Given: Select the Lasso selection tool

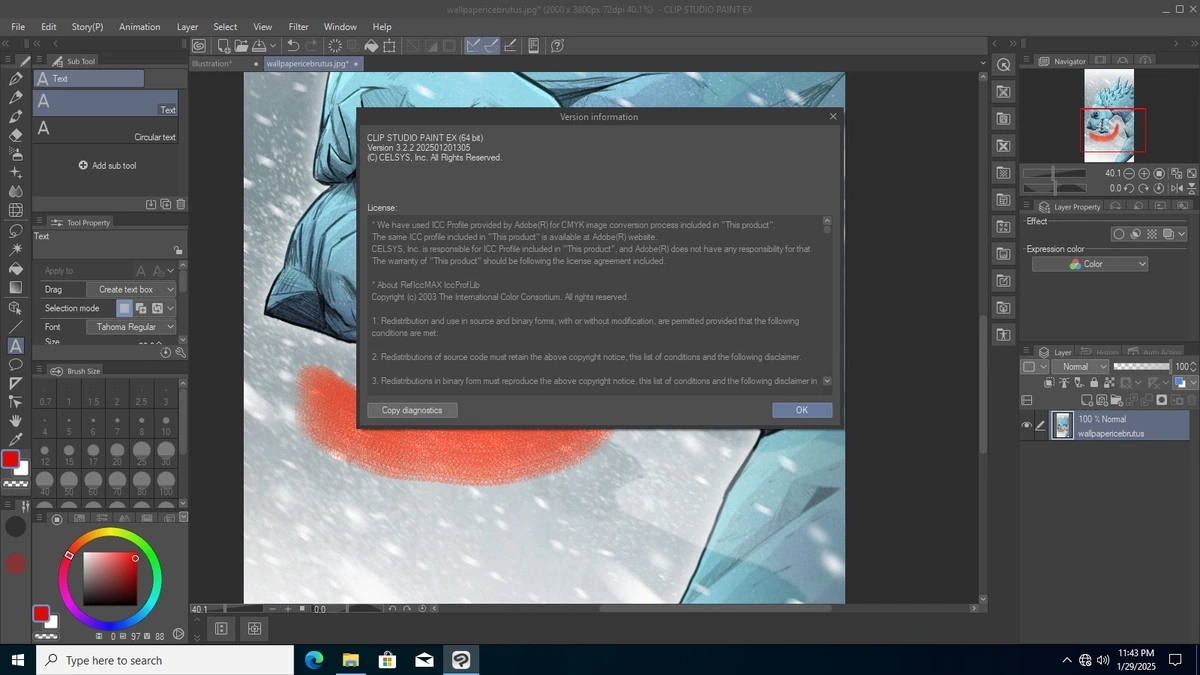Looking at the screenshot, I should (x=15, y=230).
